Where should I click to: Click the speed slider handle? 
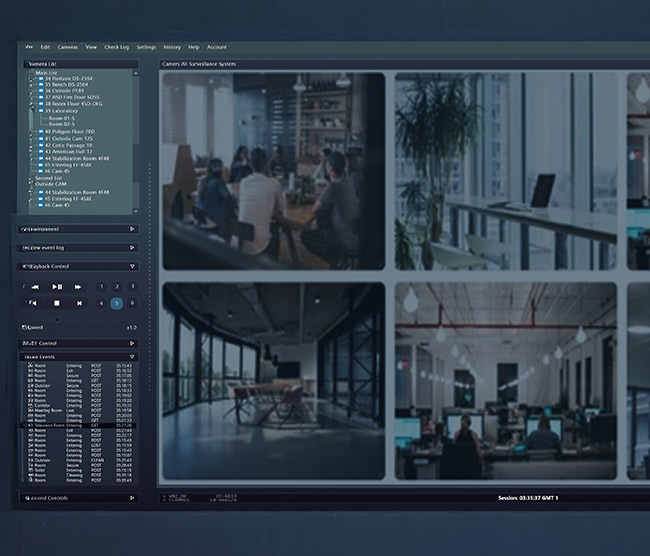pyautogui.click(x=56, y=319)
